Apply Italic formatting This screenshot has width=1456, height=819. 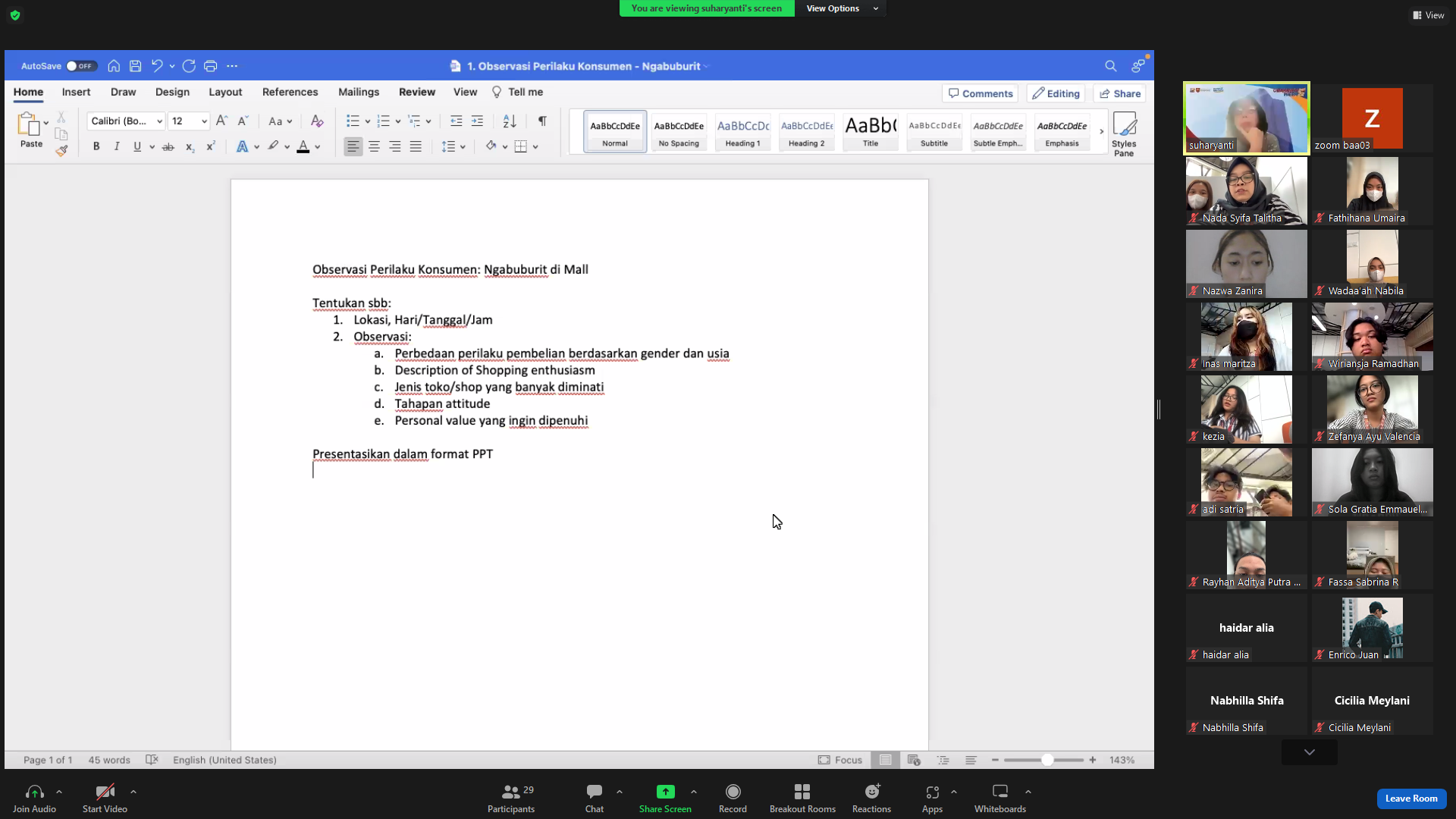pos(117,146)
